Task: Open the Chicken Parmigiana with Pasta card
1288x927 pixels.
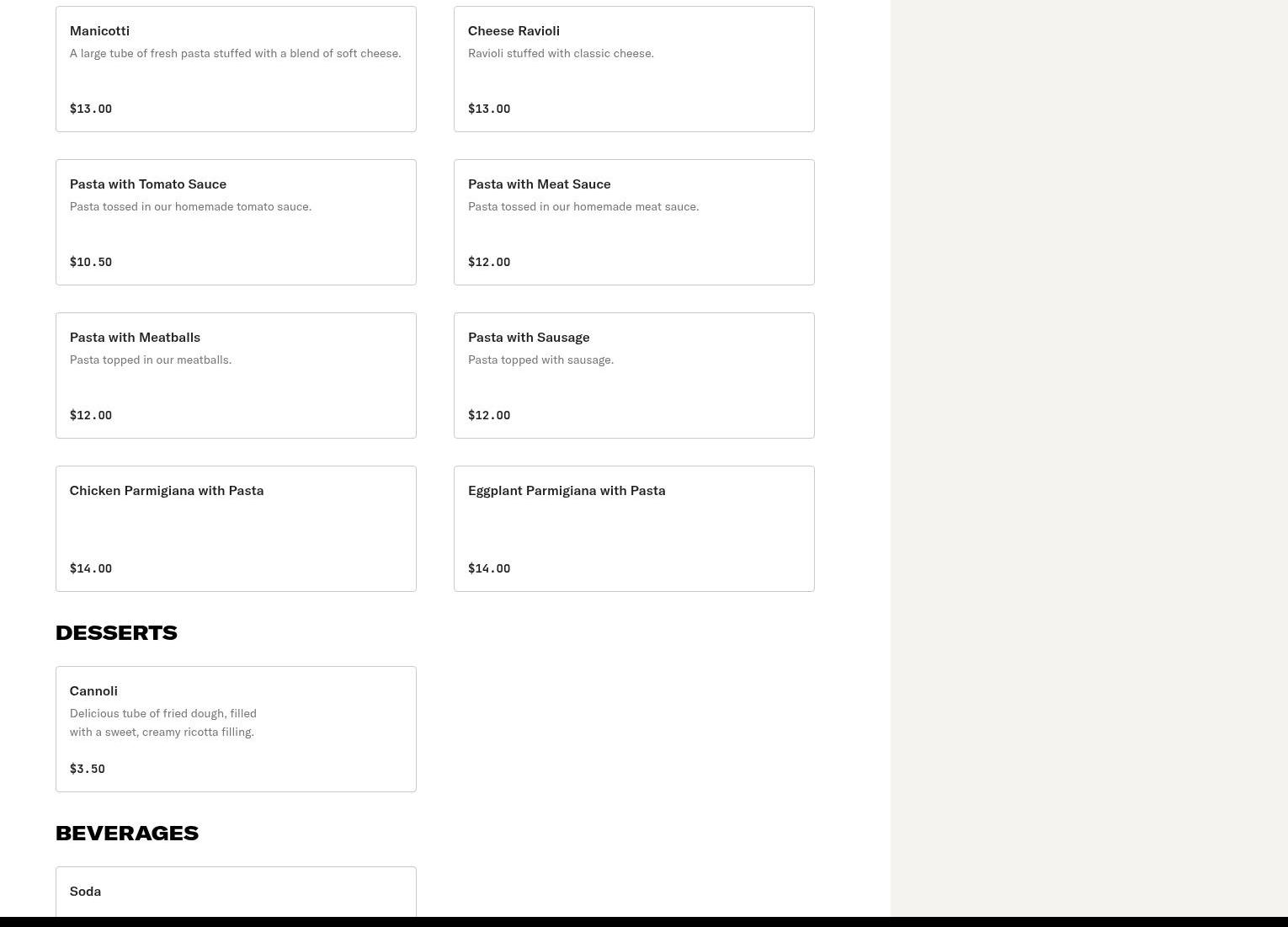Action: 236,529
